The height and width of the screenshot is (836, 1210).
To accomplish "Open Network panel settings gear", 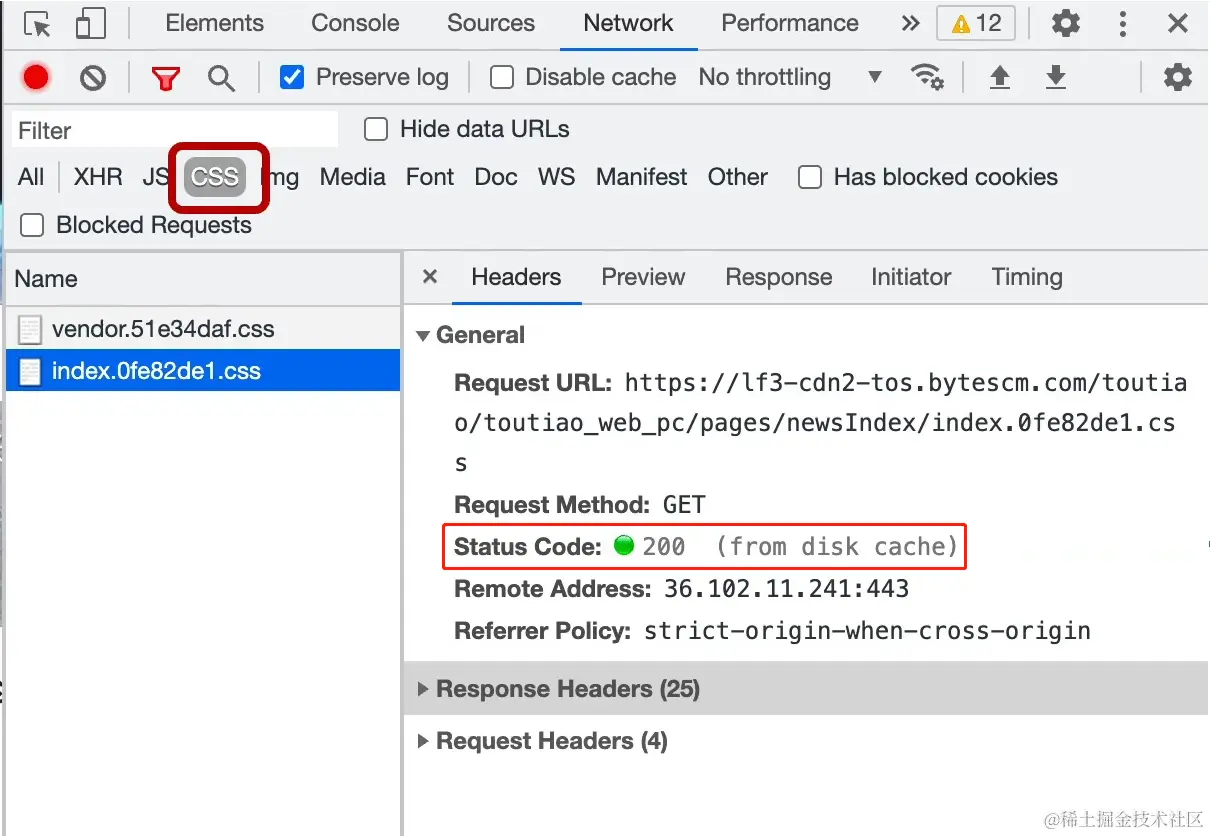I will pyautogui.click(x=1178, y=77).
